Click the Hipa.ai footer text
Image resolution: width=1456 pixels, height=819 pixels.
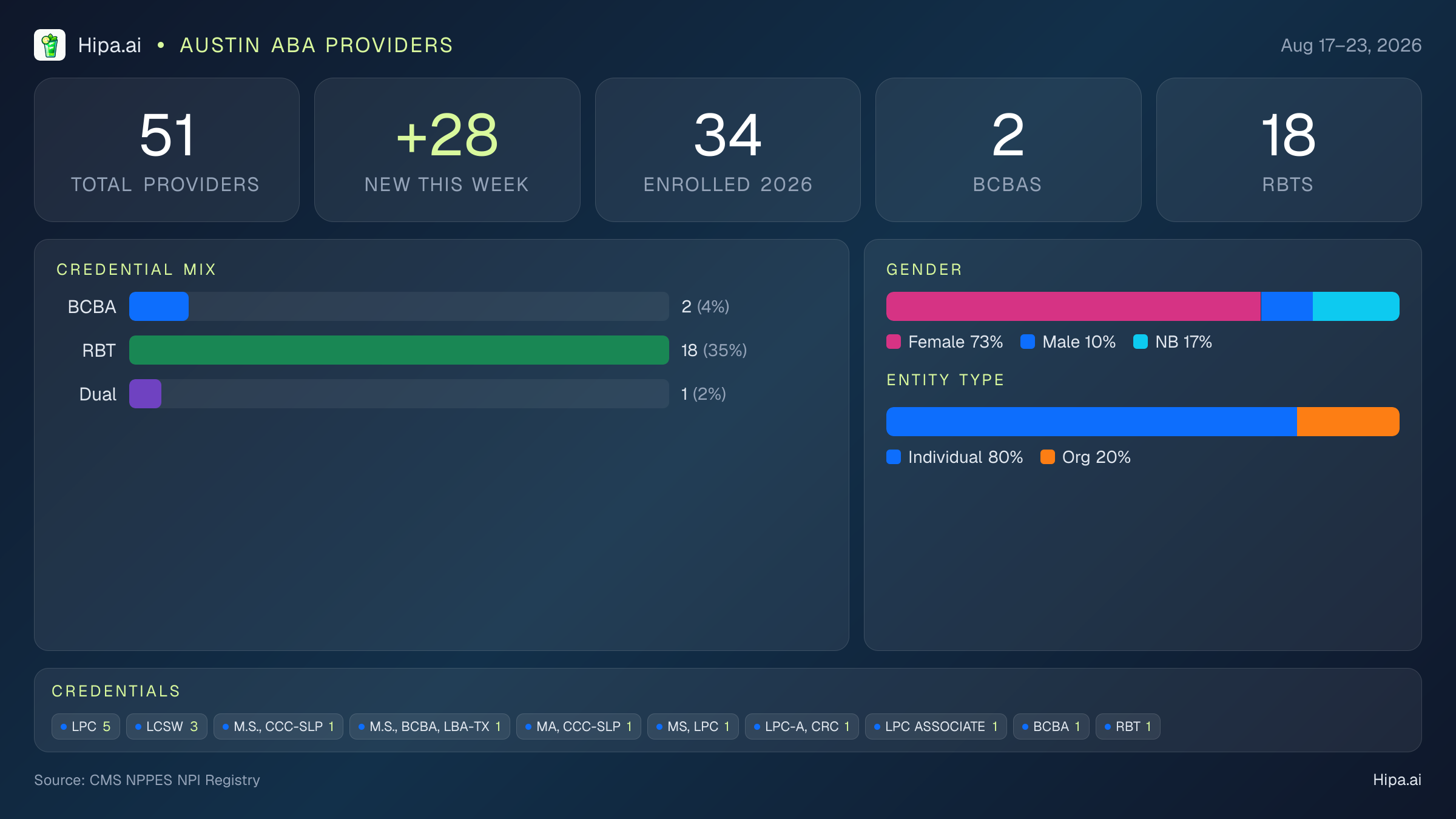coord(1397,780)
